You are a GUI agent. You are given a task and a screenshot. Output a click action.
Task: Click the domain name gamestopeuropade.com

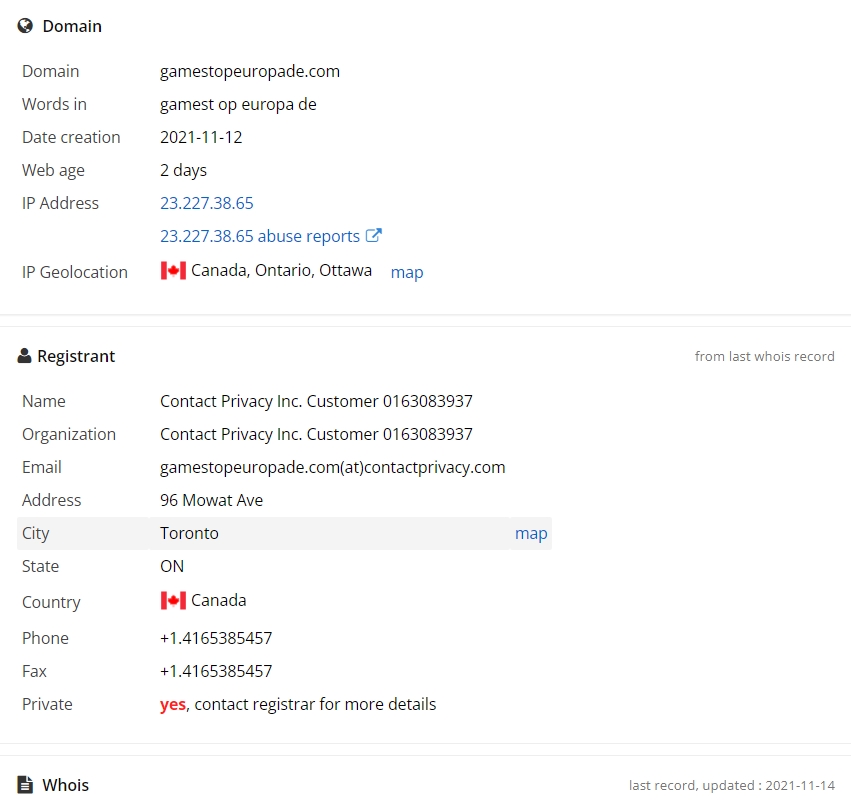point(250,71)
